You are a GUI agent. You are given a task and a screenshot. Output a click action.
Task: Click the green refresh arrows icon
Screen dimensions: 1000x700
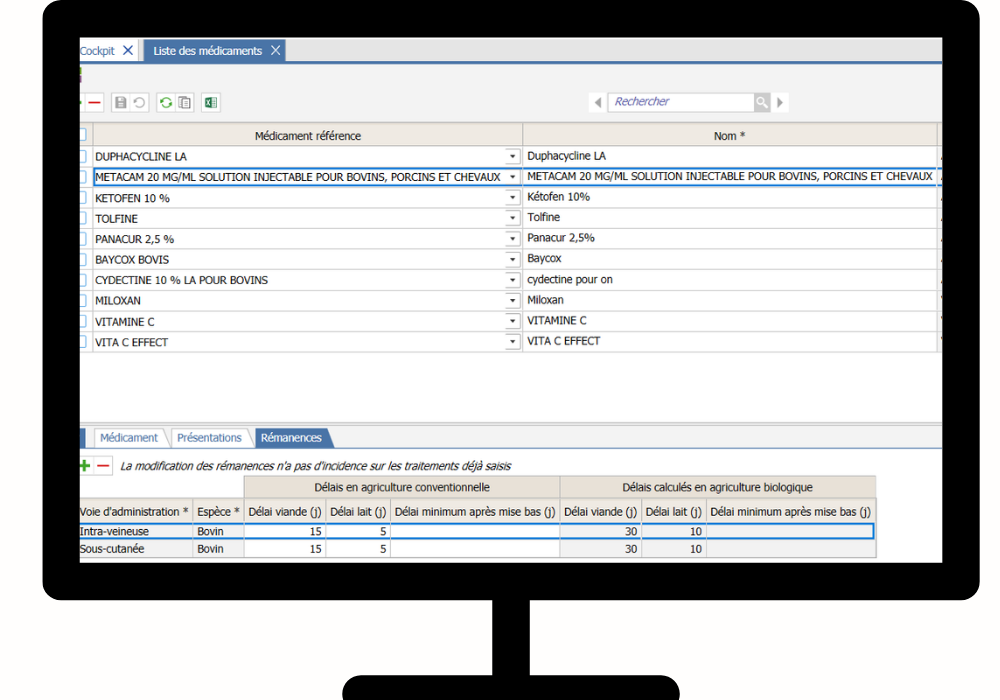click(166, 103)
